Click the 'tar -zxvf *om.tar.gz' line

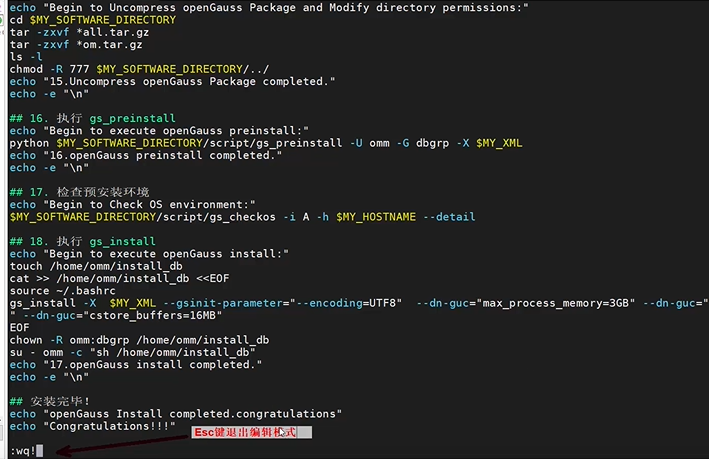76,45
